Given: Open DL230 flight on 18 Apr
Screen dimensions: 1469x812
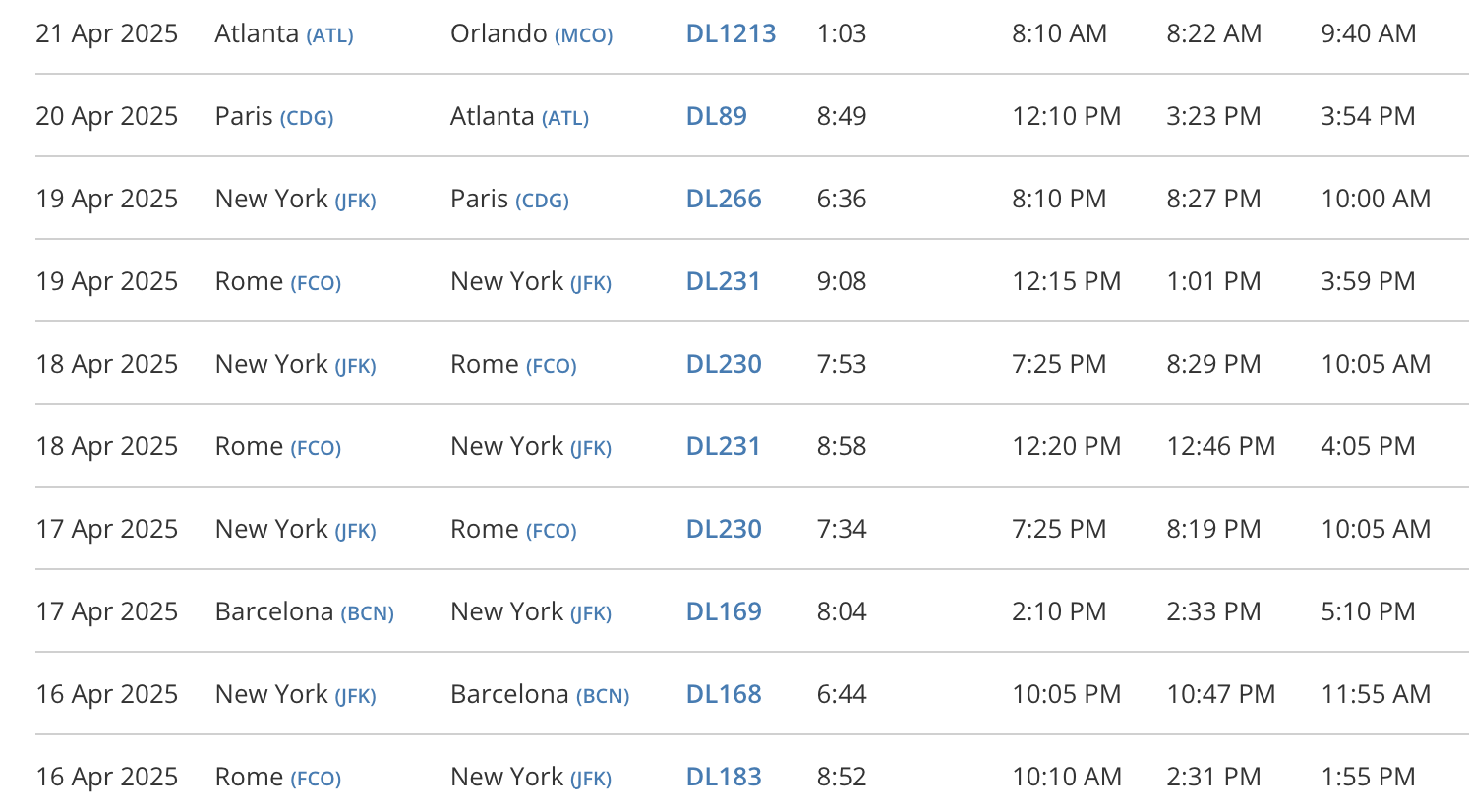Looking at the screenshot, I should click(x=724, y=364).
